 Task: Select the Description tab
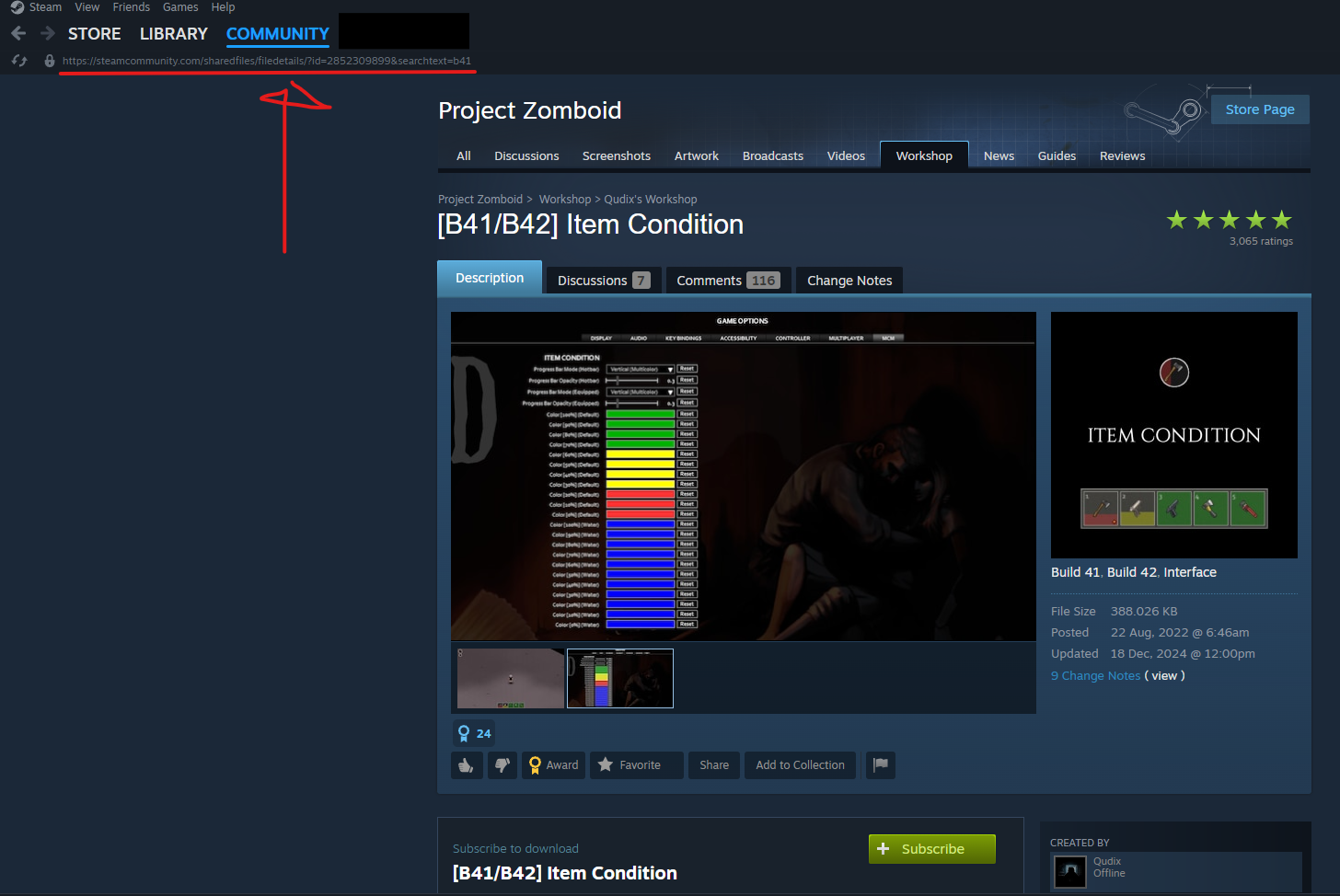coord(490,278)
